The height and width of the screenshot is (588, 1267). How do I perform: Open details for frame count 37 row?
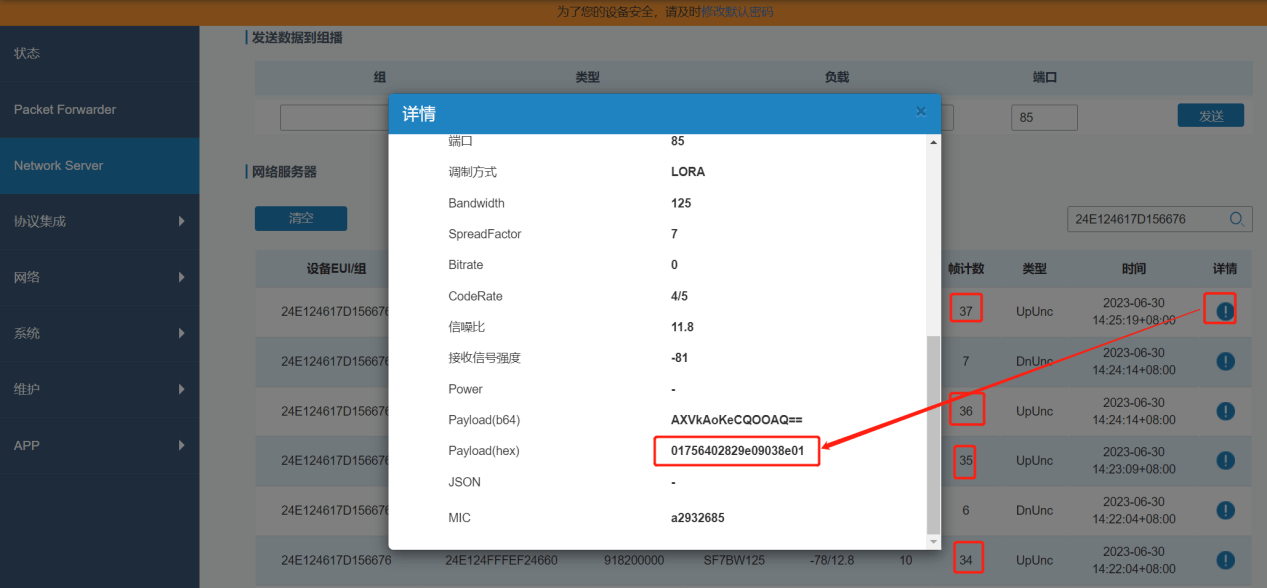(1225, 311)
